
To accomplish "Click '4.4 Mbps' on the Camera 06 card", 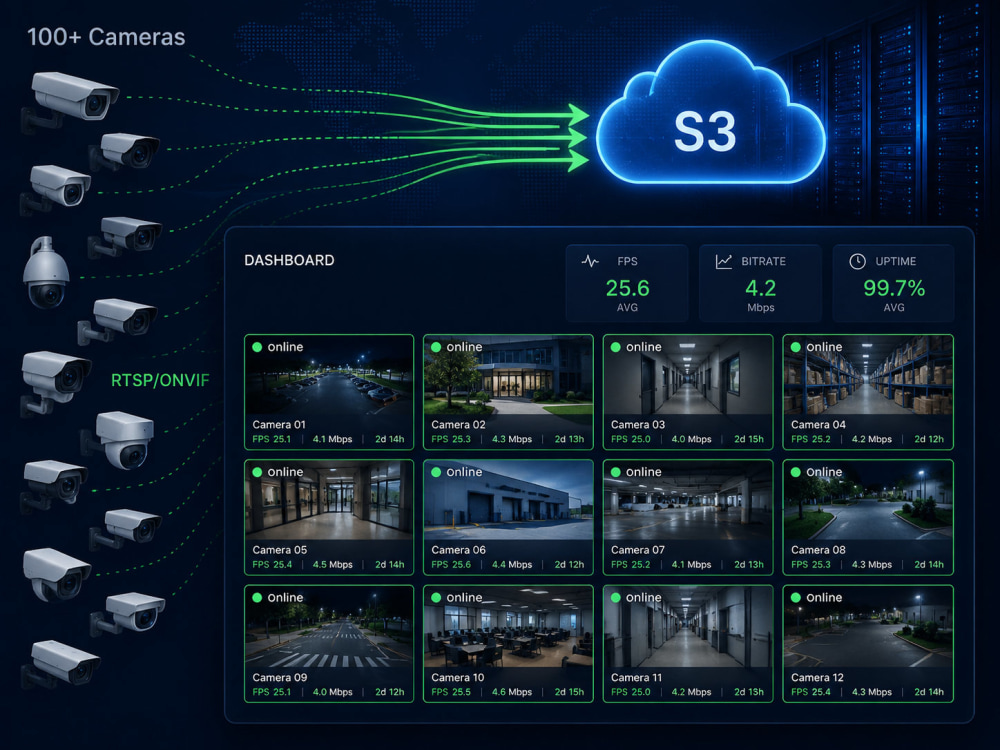I will coord(511,564).
